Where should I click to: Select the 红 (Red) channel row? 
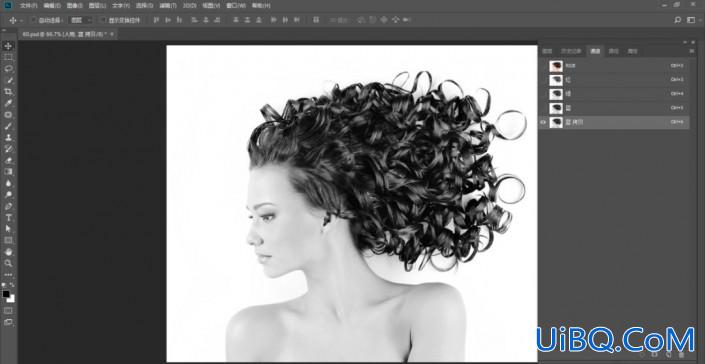point(614,80)
